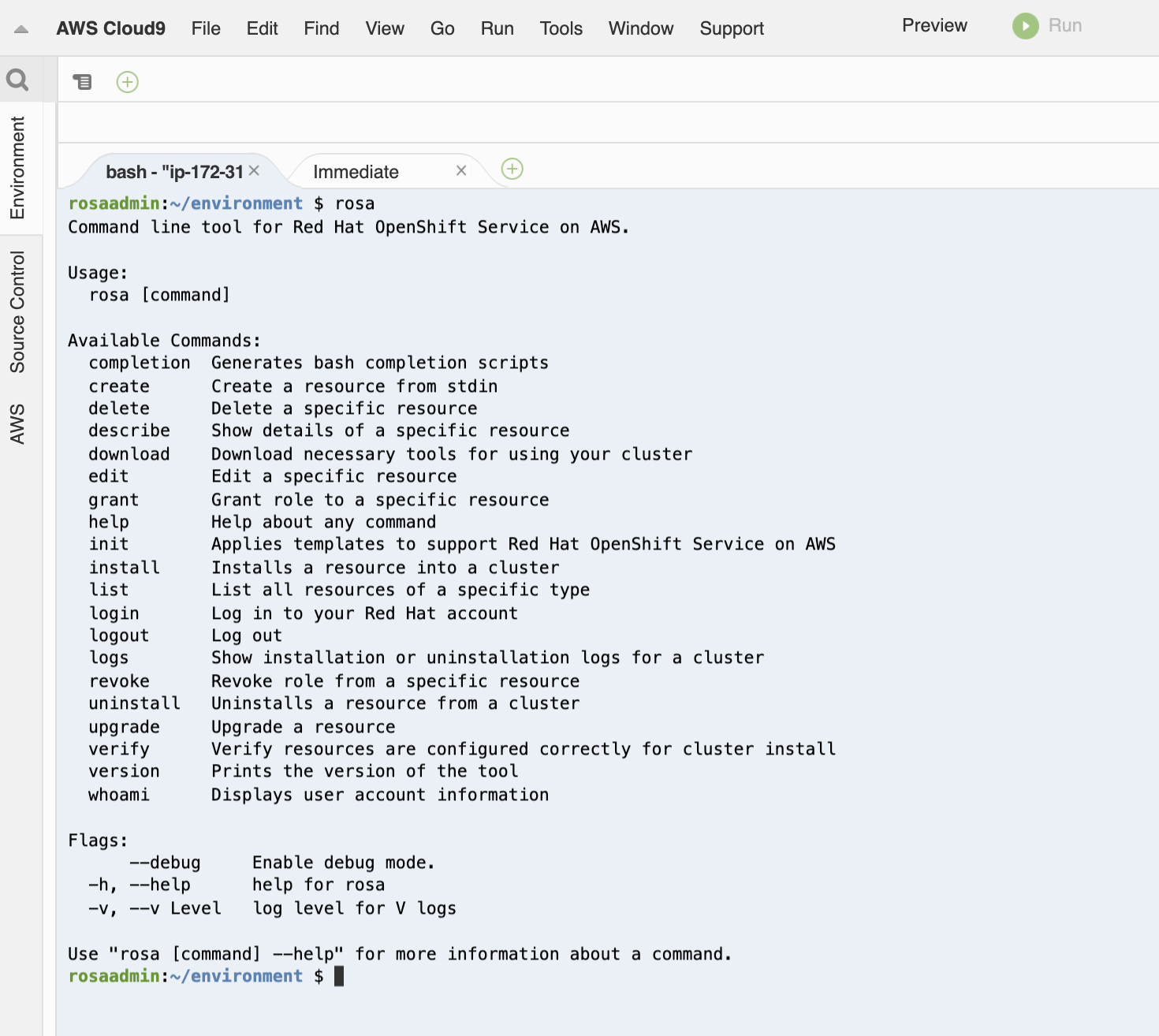Switch to the Immediate tab

point(356,172)
